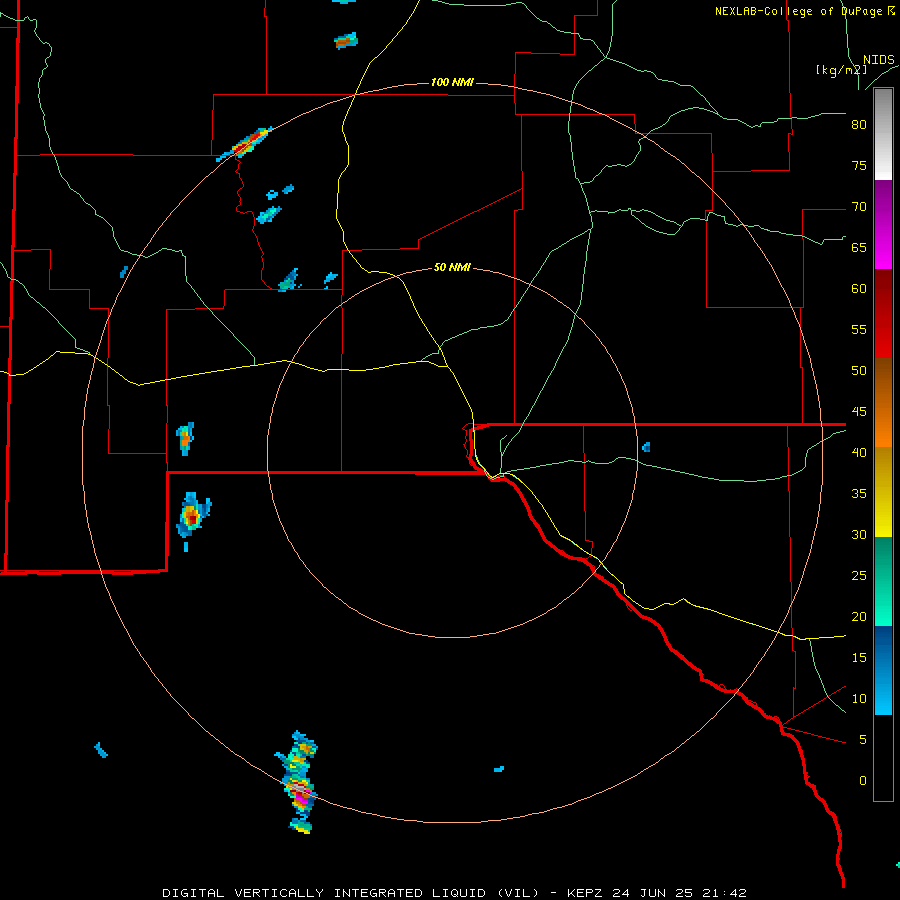The height and width of the screenshot is (900, 900).
Task: Click the NEXLAB-College of DuPage credit text
Action: pos(804,11)
